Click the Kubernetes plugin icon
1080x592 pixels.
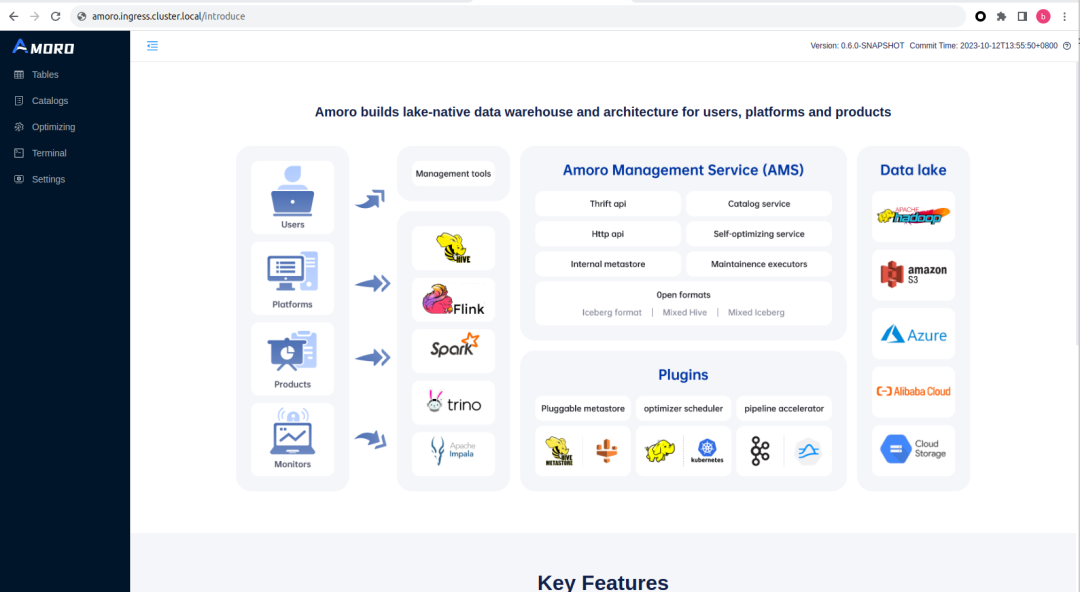click(707, 451)
